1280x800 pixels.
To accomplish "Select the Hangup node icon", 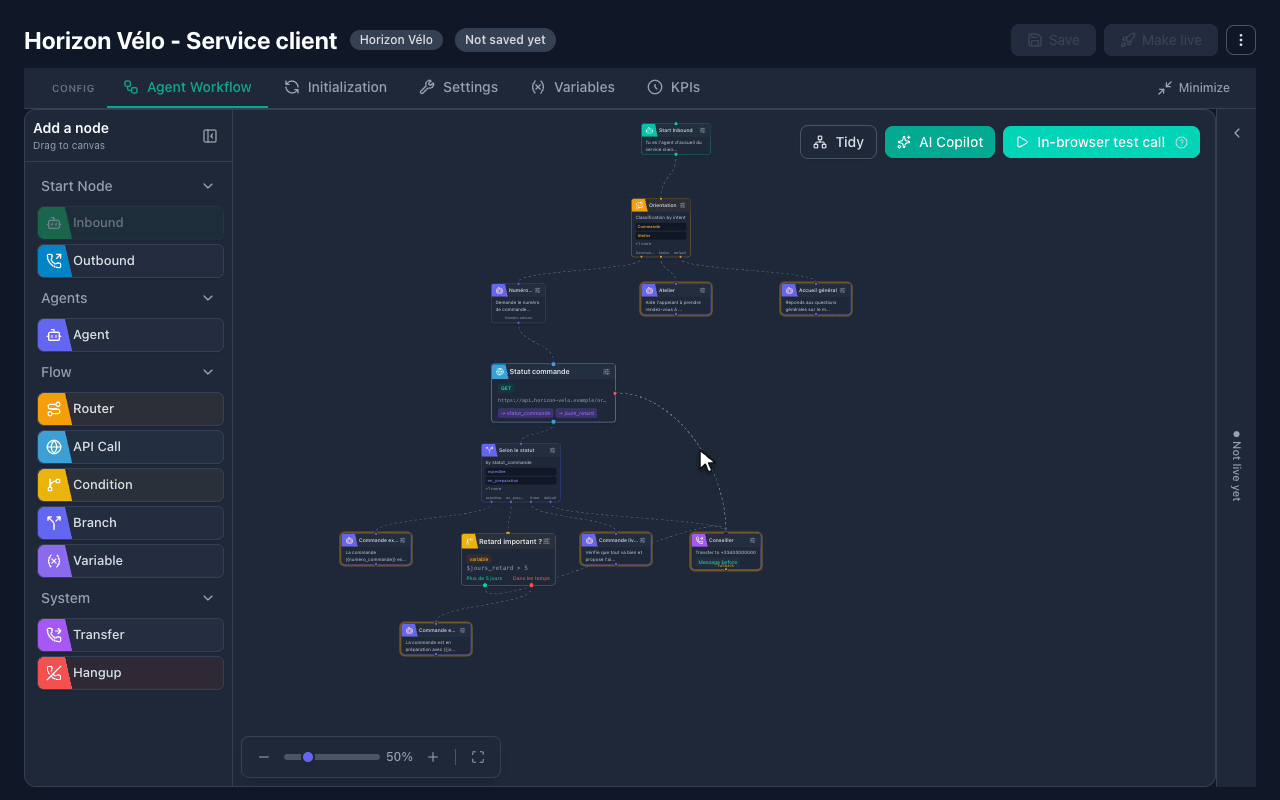I will (54, 673).
